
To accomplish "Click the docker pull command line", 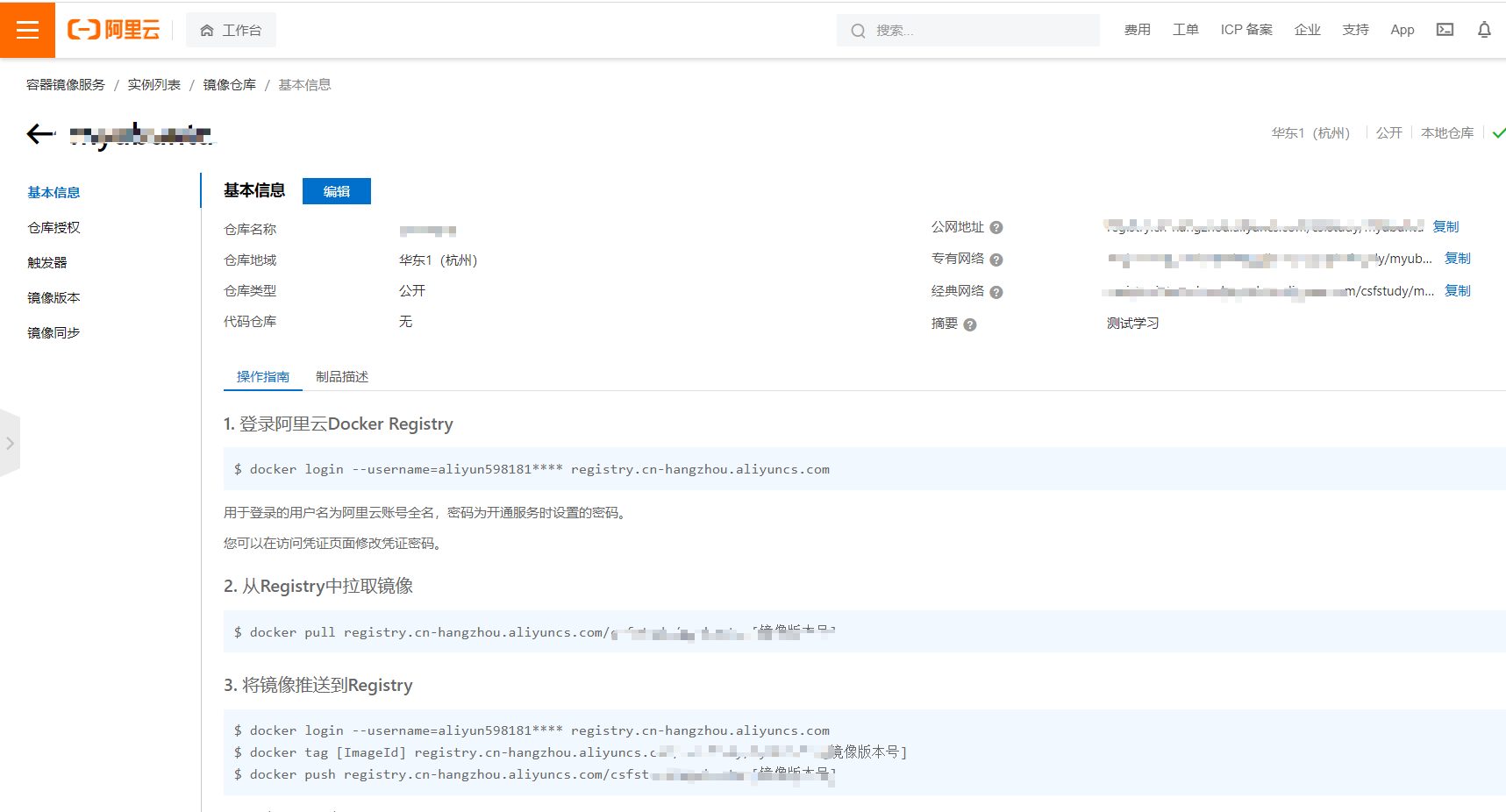I will coord(534,632).
